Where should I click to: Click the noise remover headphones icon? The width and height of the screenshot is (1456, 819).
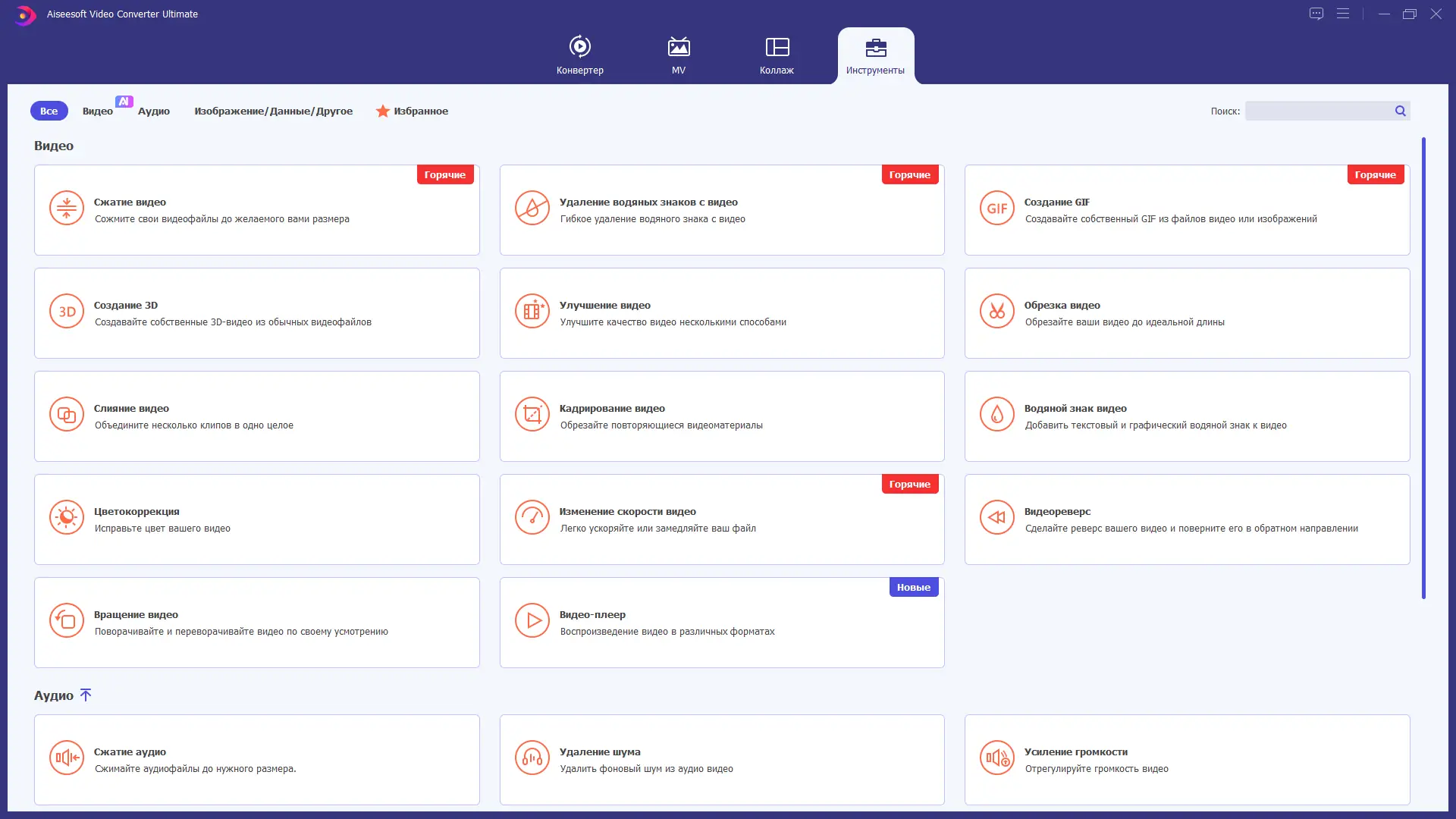point(532,758)
